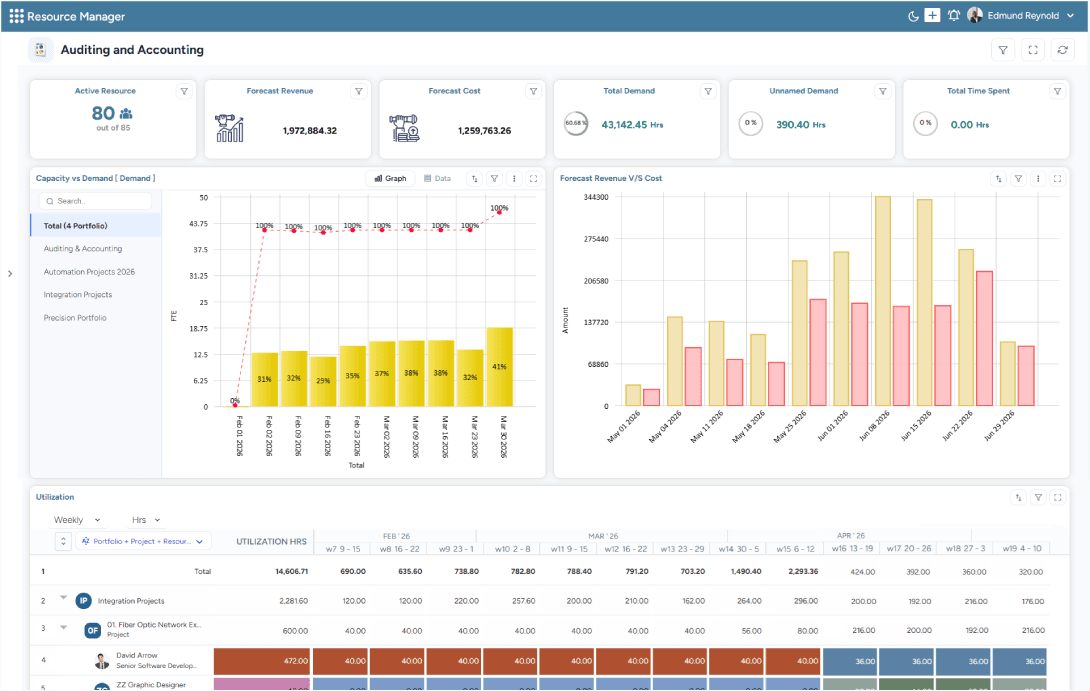Open more options in Capacity vs Demand panel

514,179
